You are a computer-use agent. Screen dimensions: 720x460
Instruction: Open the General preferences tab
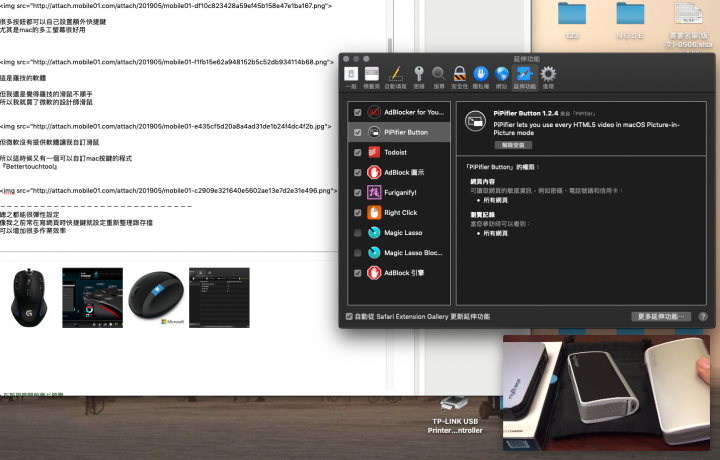(x=351, y=78)
